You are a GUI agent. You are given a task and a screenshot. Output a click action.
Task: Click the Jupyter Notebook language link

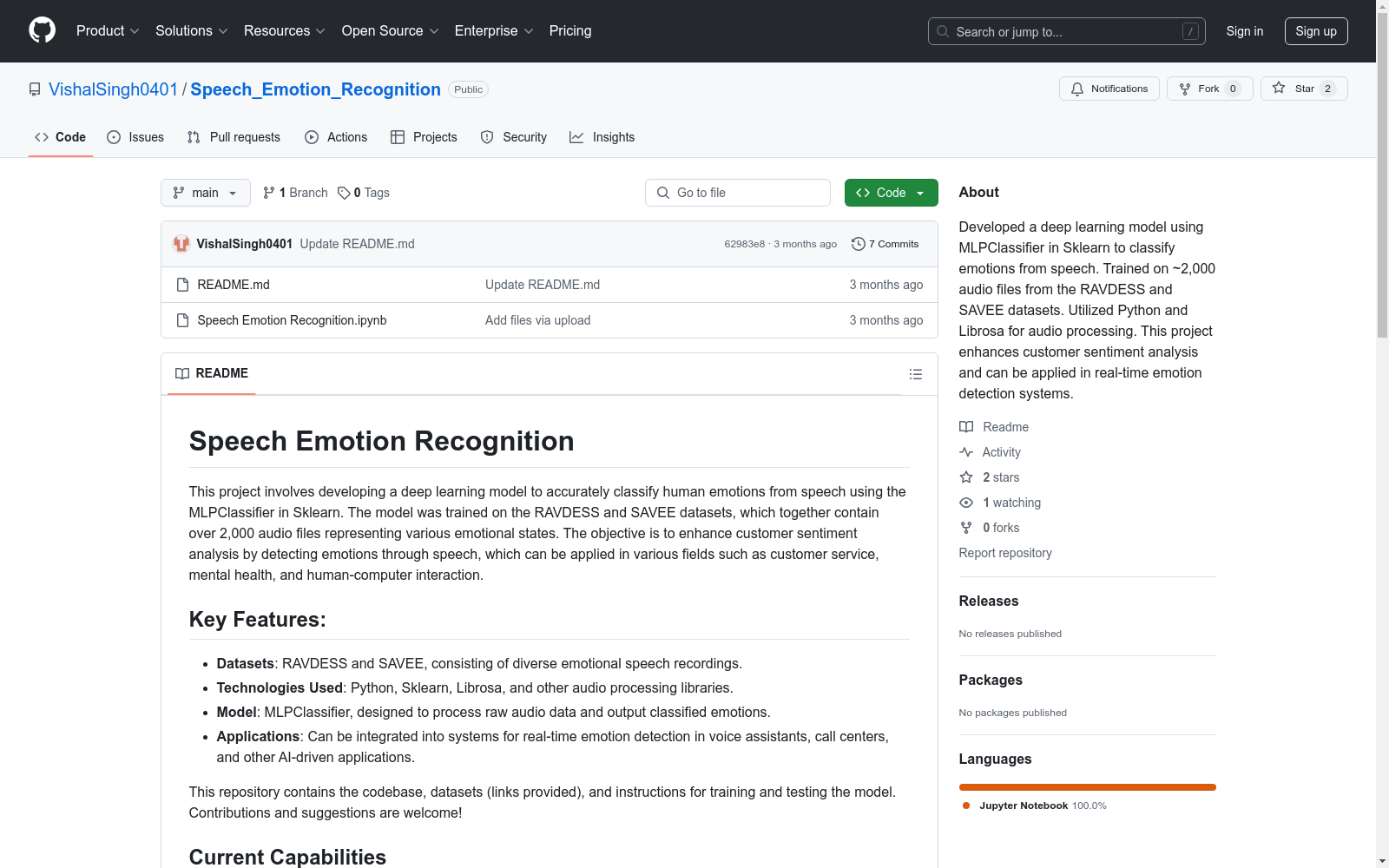(x=1034, y=806)
